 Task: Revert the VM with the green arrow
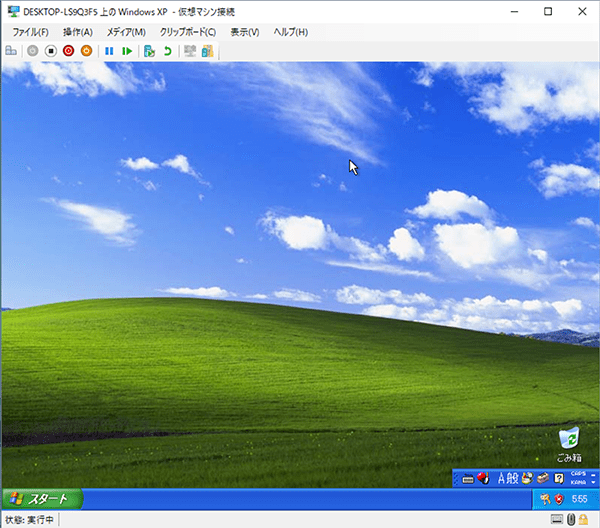click(x=167, y=51)
